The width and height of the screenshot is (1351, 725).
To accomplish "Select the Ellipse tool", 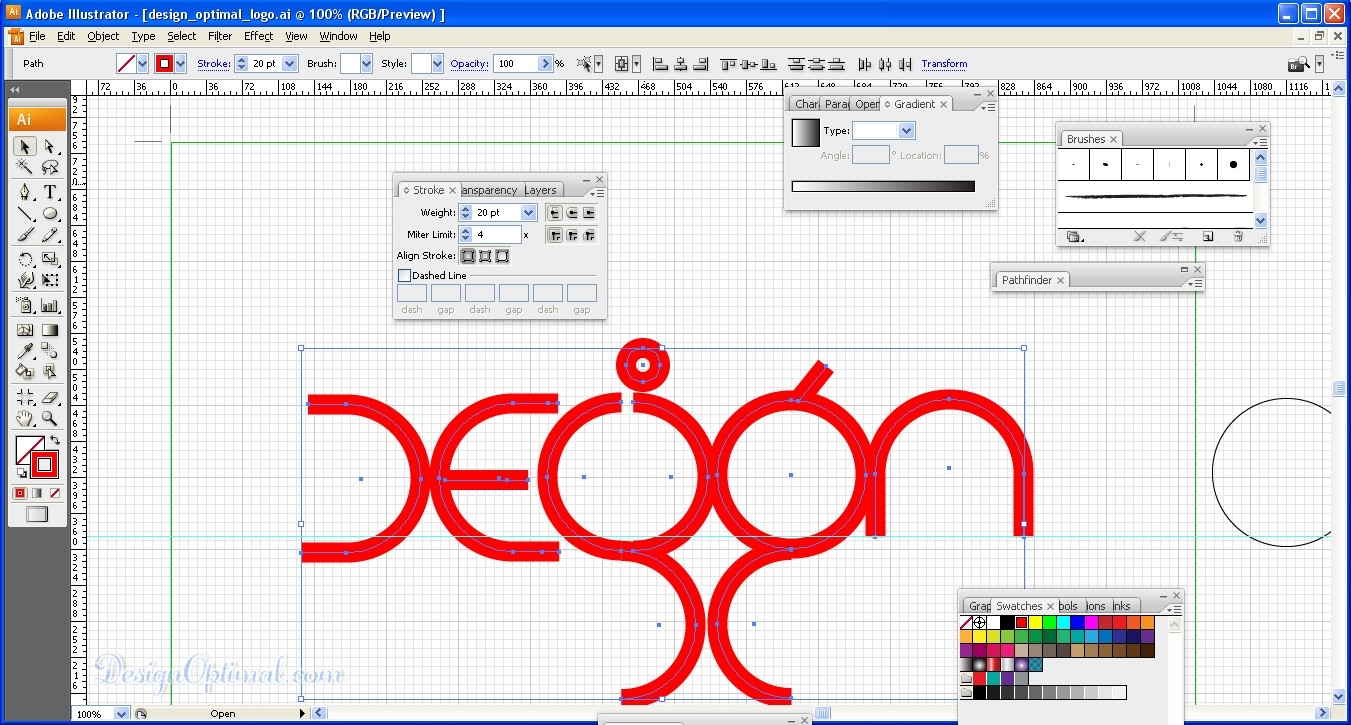I will coord(49,213).
